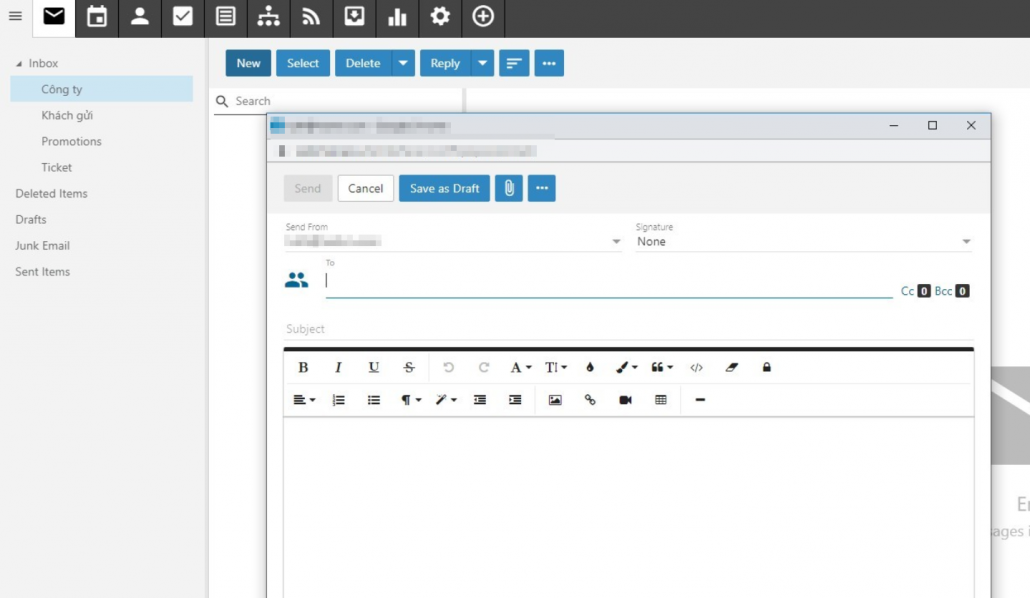
Task: Open the downloads inbox-tray icon
Action: (x=354, y=16)
